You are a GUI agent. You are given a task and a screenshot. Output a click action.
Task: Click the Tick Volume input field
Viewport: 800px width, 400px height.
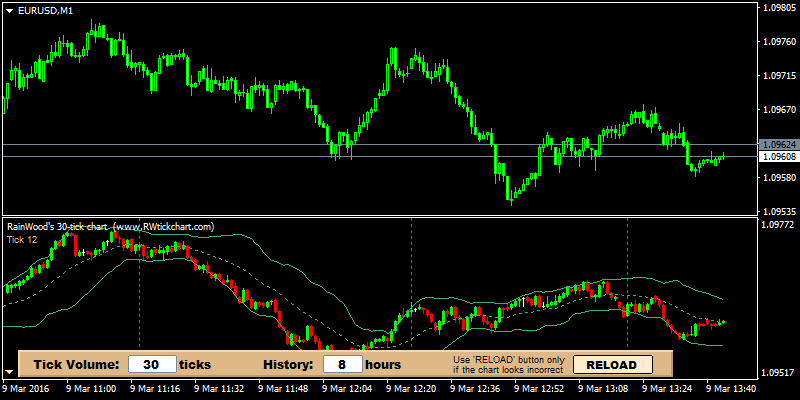point(153,365)
